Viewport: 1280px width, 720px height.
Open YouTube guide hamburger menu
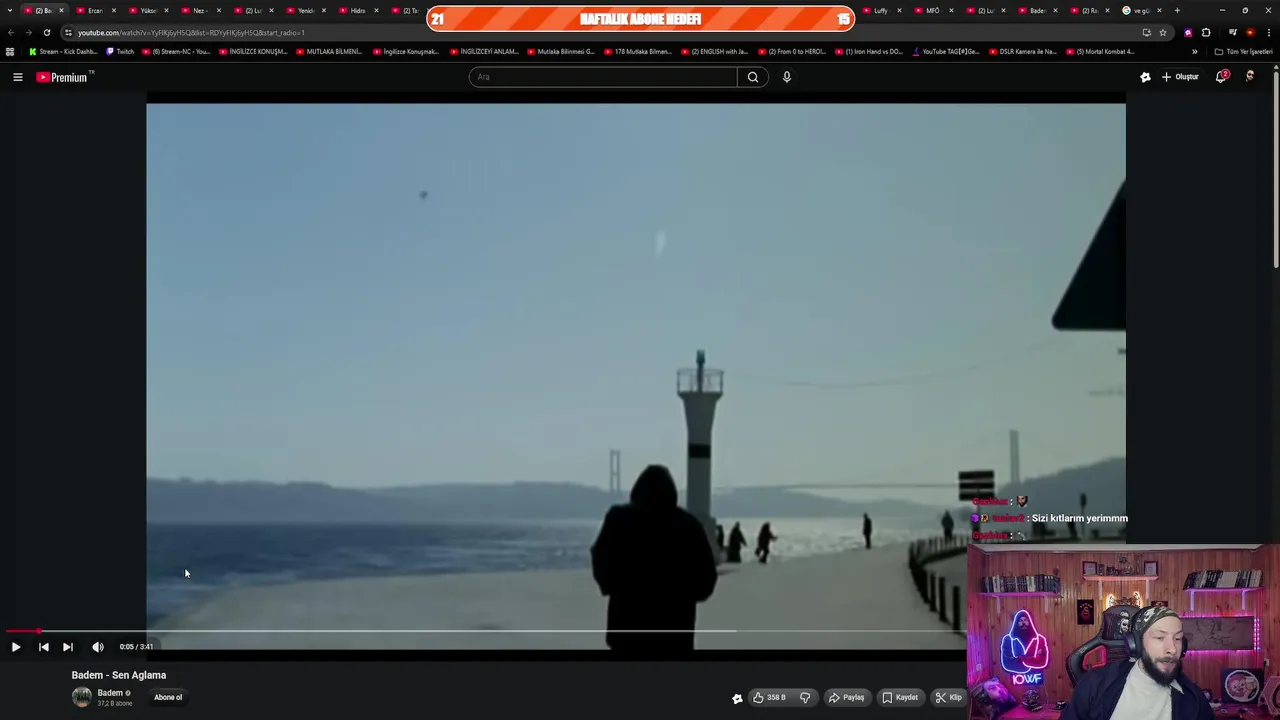(18, 77)
